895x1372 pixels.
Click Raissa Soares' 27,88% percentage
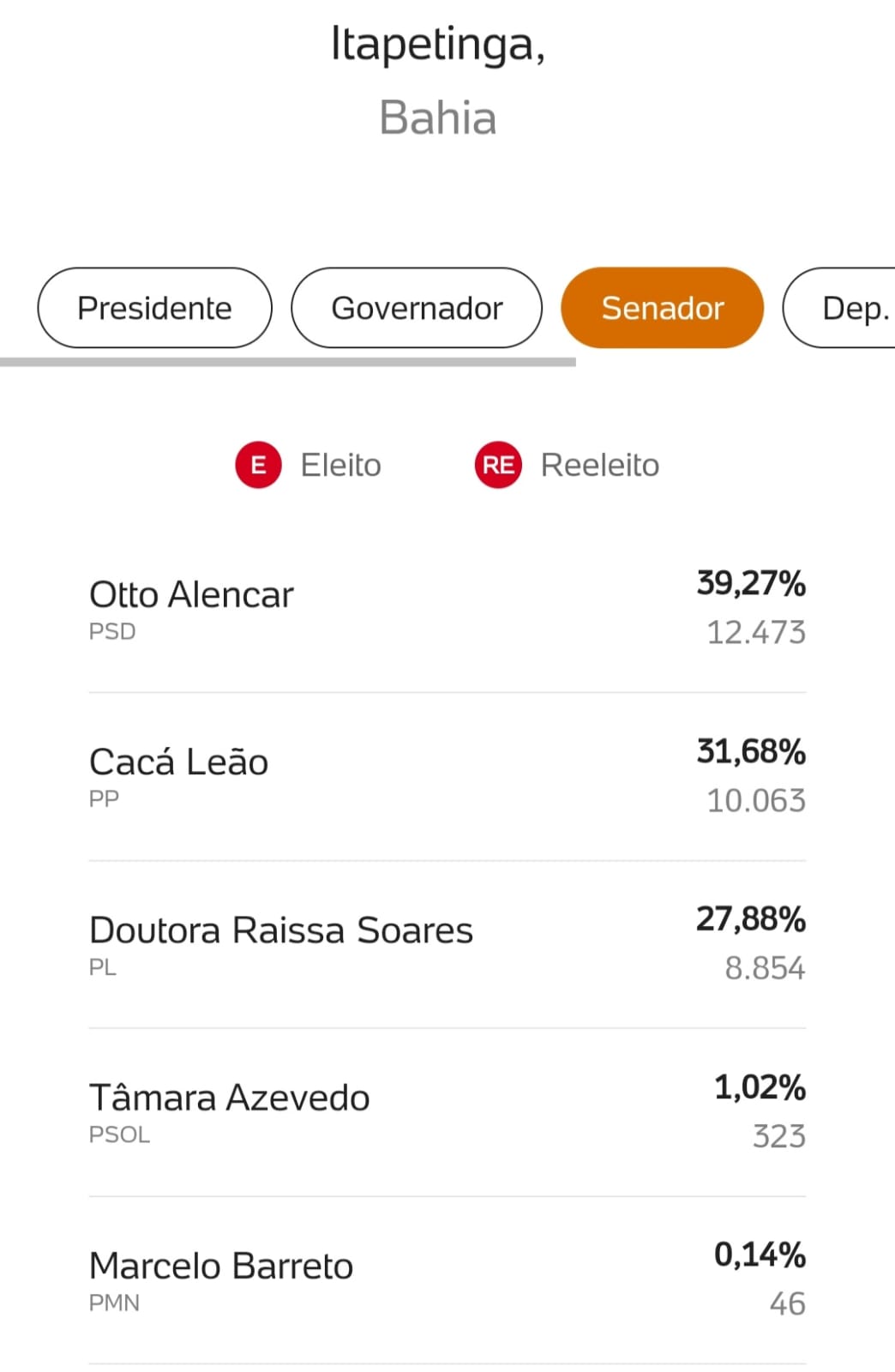pyautogui.click(x=751, y=918)
